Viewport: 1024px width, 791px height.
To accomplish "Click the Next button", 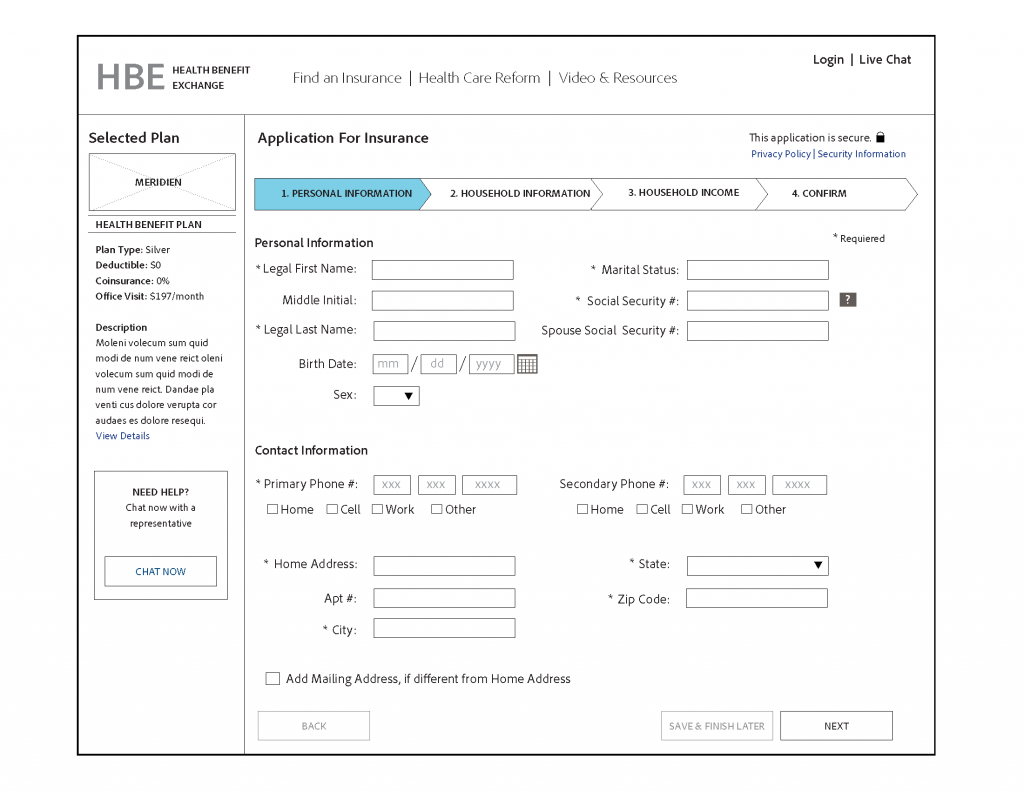I will click(x=836, y=726).
